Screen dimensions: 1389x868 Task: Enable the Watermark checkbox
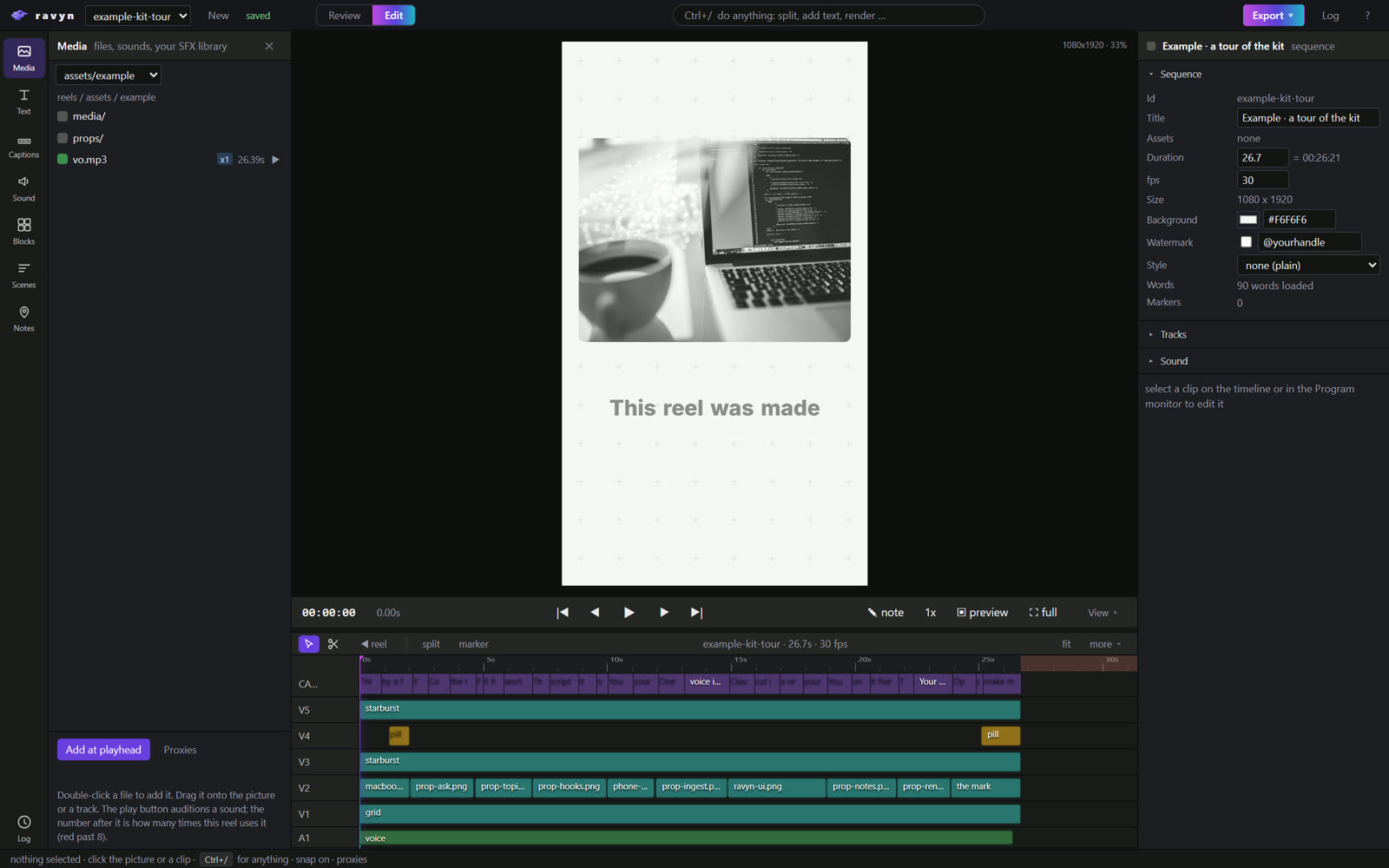tap(1246, 242)
